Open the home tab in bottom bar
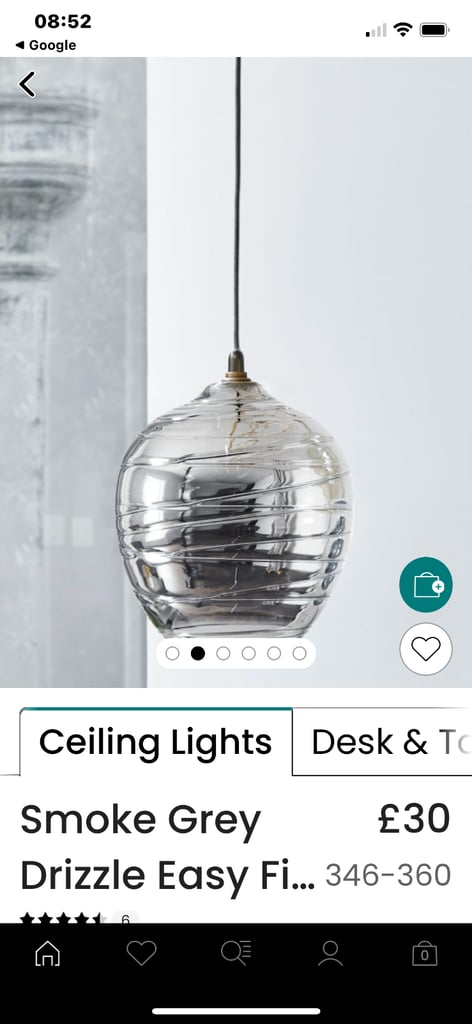 (x=47, y=953)
